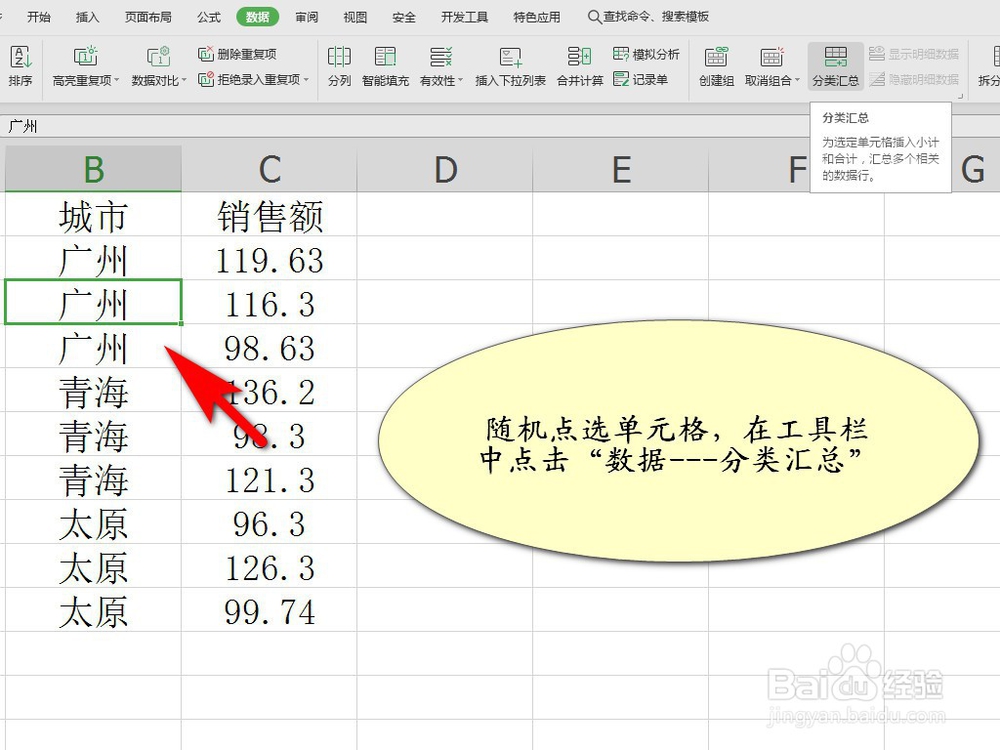This screenshot has height=750, width=1000.
Task: Open Record Form (记录单)
Action: pos(640,80)
